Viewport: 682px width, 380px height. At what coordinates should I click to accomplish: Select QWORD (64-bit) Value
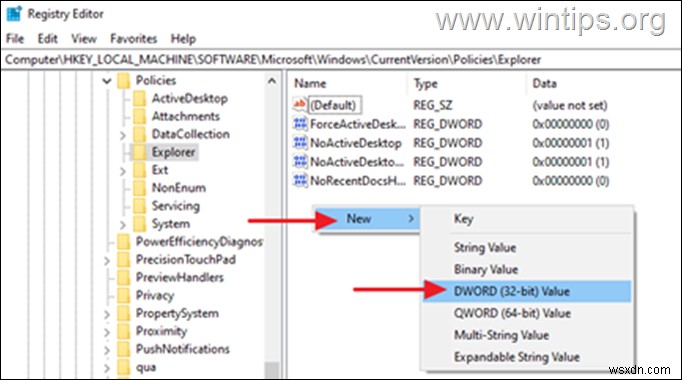(x=527, y=313)
